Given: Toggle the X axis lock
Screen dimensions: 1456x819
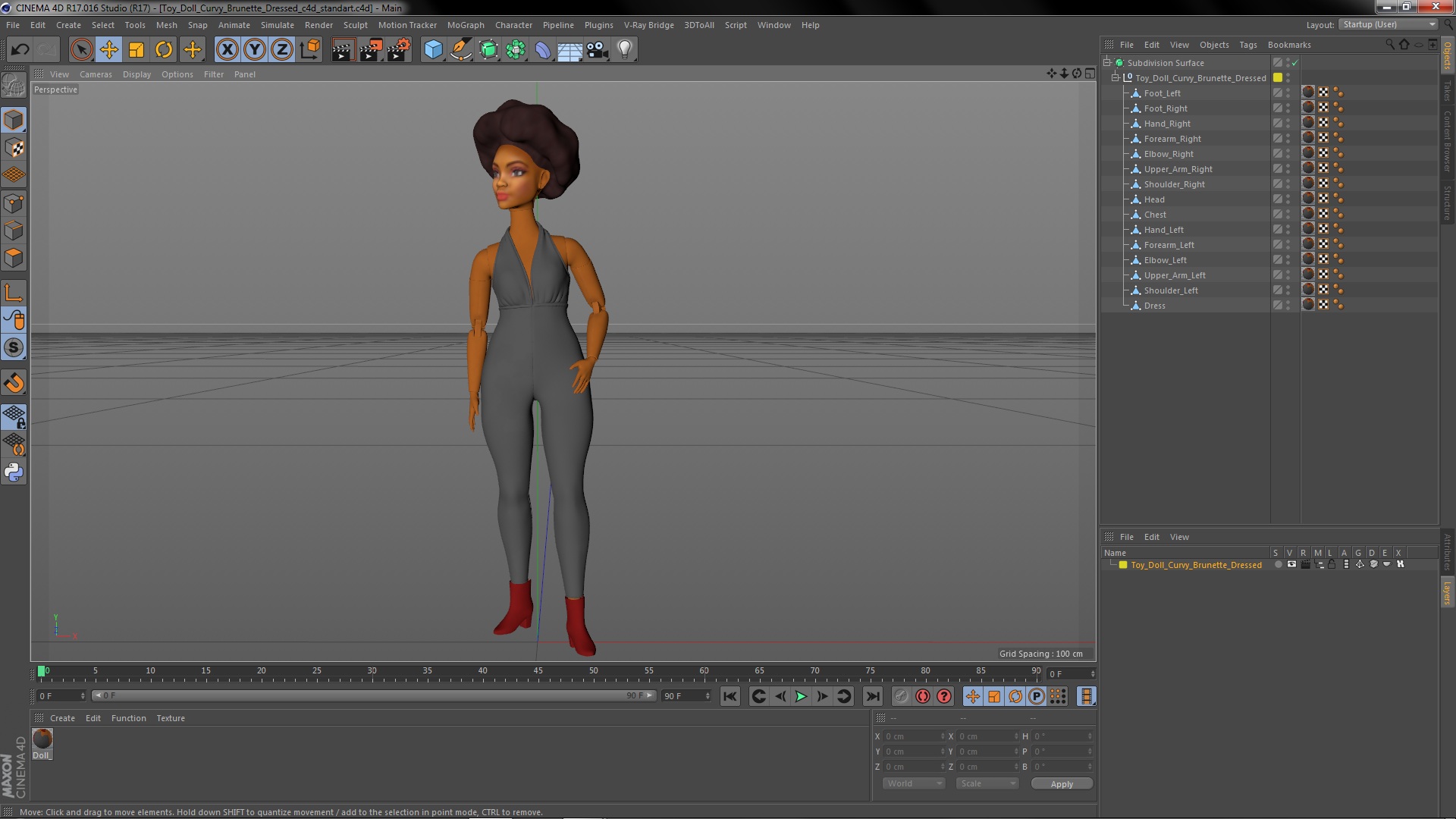Looking at the screenshot, I should coord(227,50).
